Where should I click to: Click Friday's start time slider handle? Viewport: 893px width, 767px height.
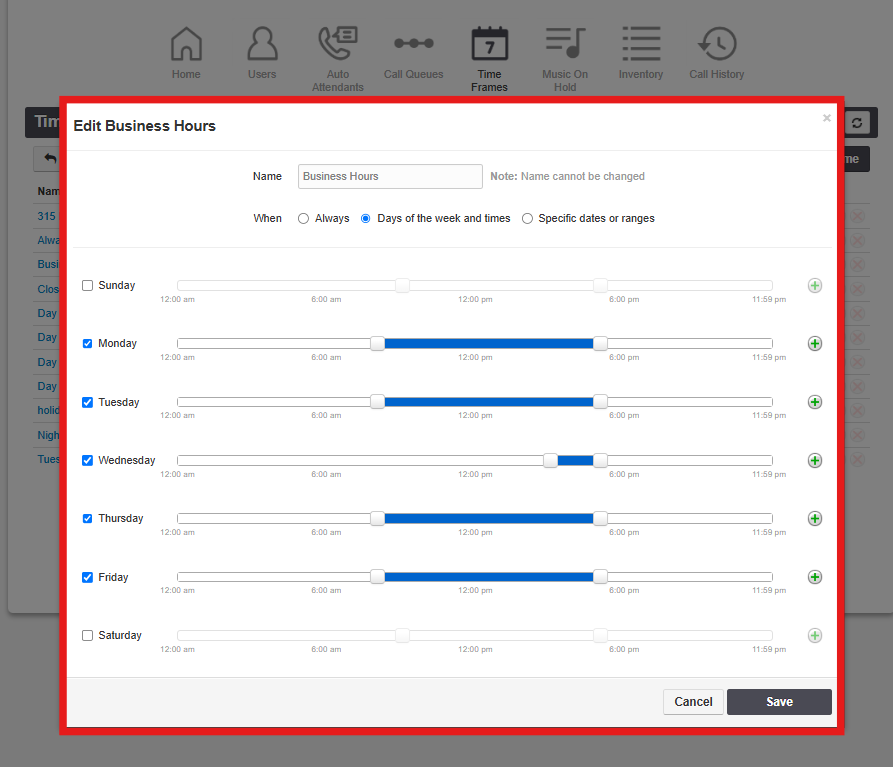[x=378, y=577]
